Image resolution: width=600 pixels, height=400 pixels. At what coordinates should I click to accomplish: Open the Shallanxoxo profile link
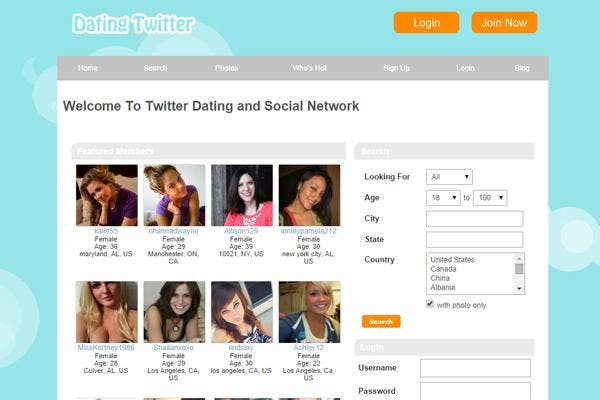(x=173, y=348)
